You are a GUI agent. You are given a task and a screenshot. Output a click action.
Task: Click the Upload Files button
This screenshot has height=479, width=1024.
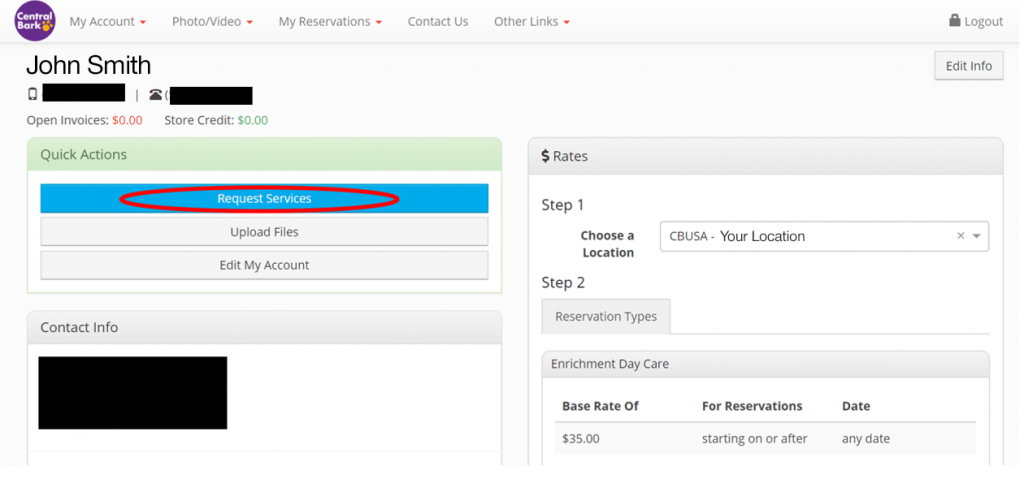click(264, 231)
